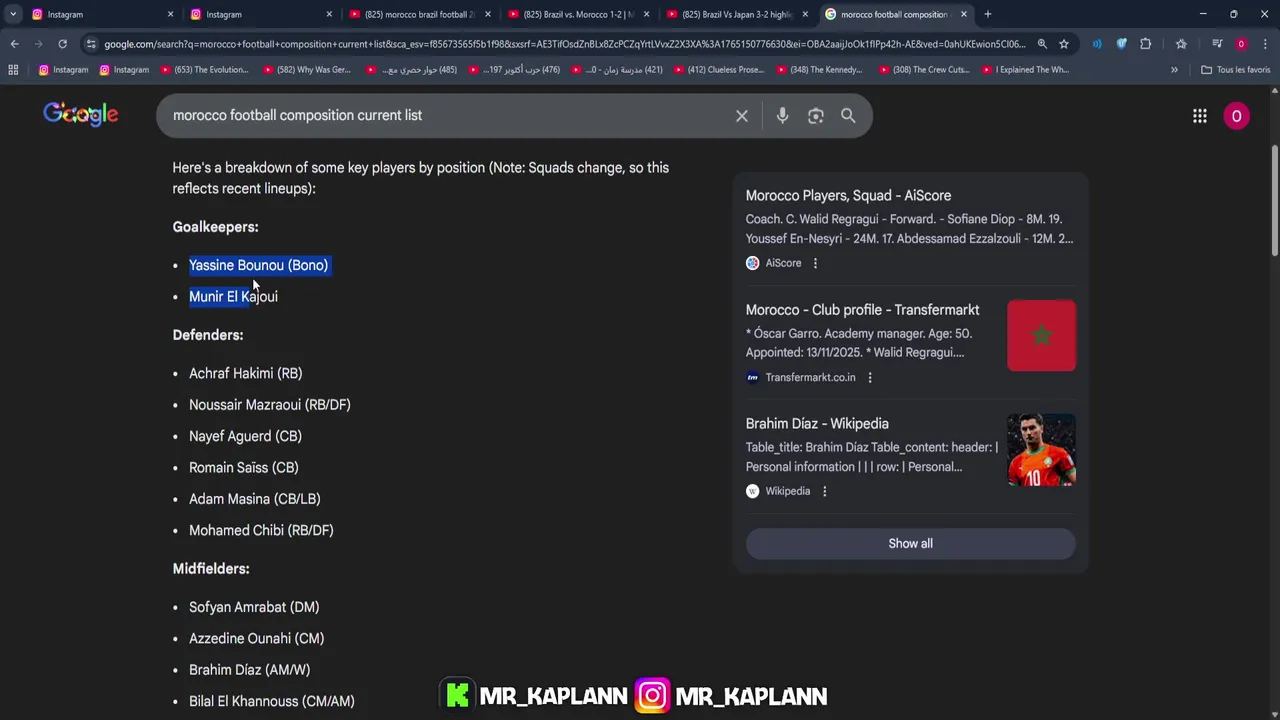Image resolution: width=1280 pixels, height=720 pixels.
Task: Open more options for Transfermarkt.co.in result
Action: pyautogui.click(x=870, y=377)
